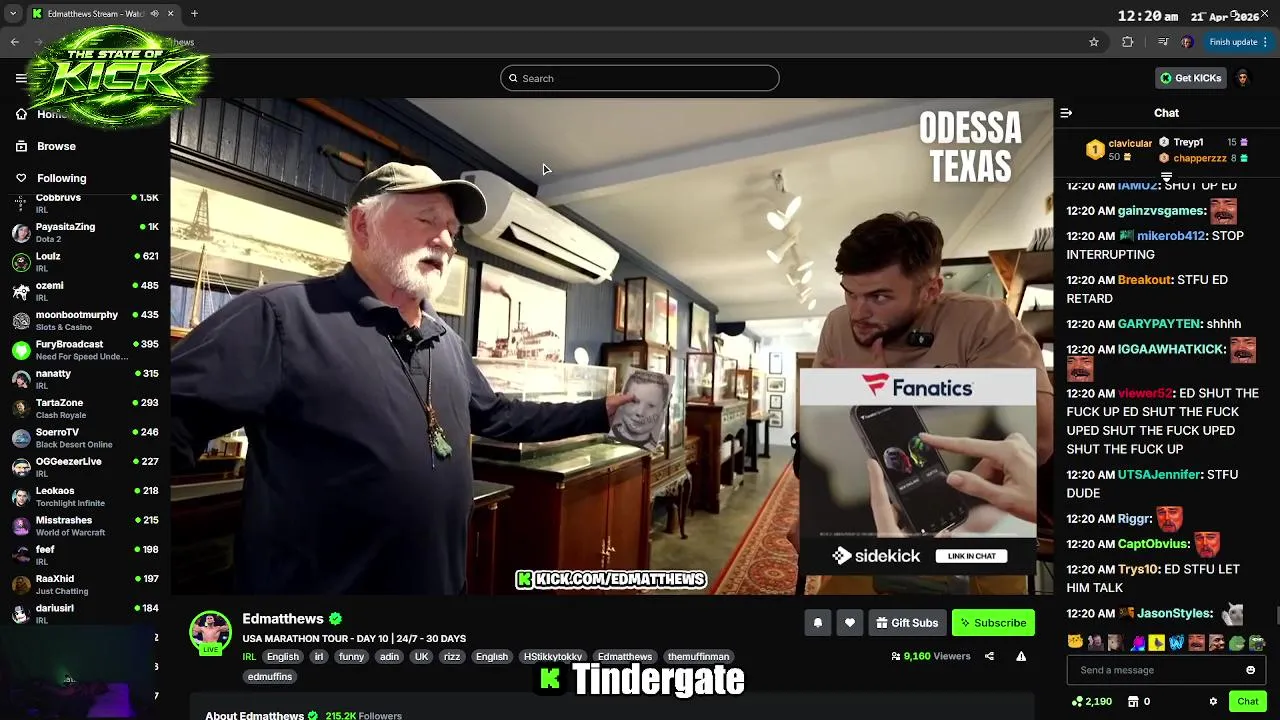Select the IRL category link
This screenshot has width=1280, height=720.
coord(249,657)
